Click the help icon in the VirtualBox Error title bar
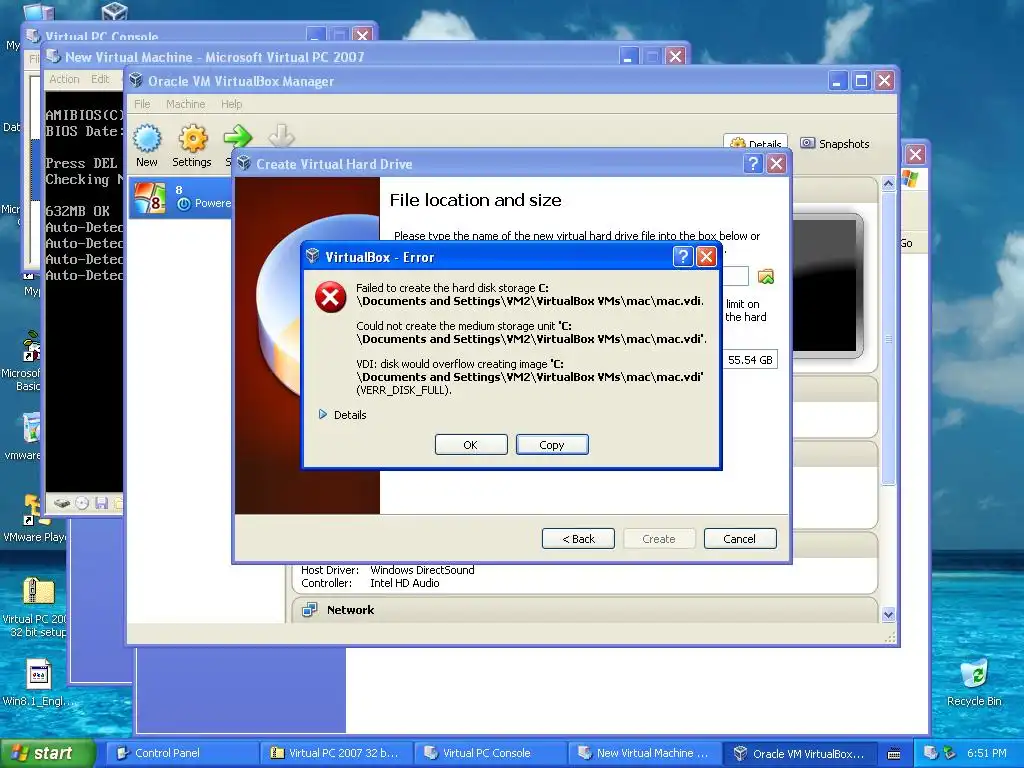Image resolution: width=1024 pixels, height=768 pixels. click(x=682, y=257)
